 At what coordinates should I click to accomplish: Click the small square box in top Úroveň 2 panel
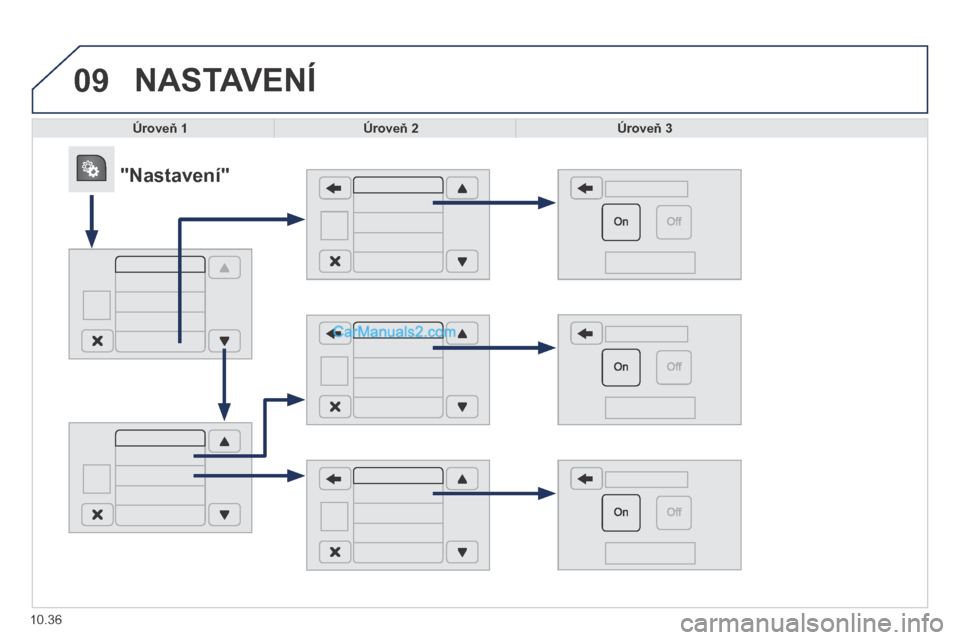click(x=334, y=225)
